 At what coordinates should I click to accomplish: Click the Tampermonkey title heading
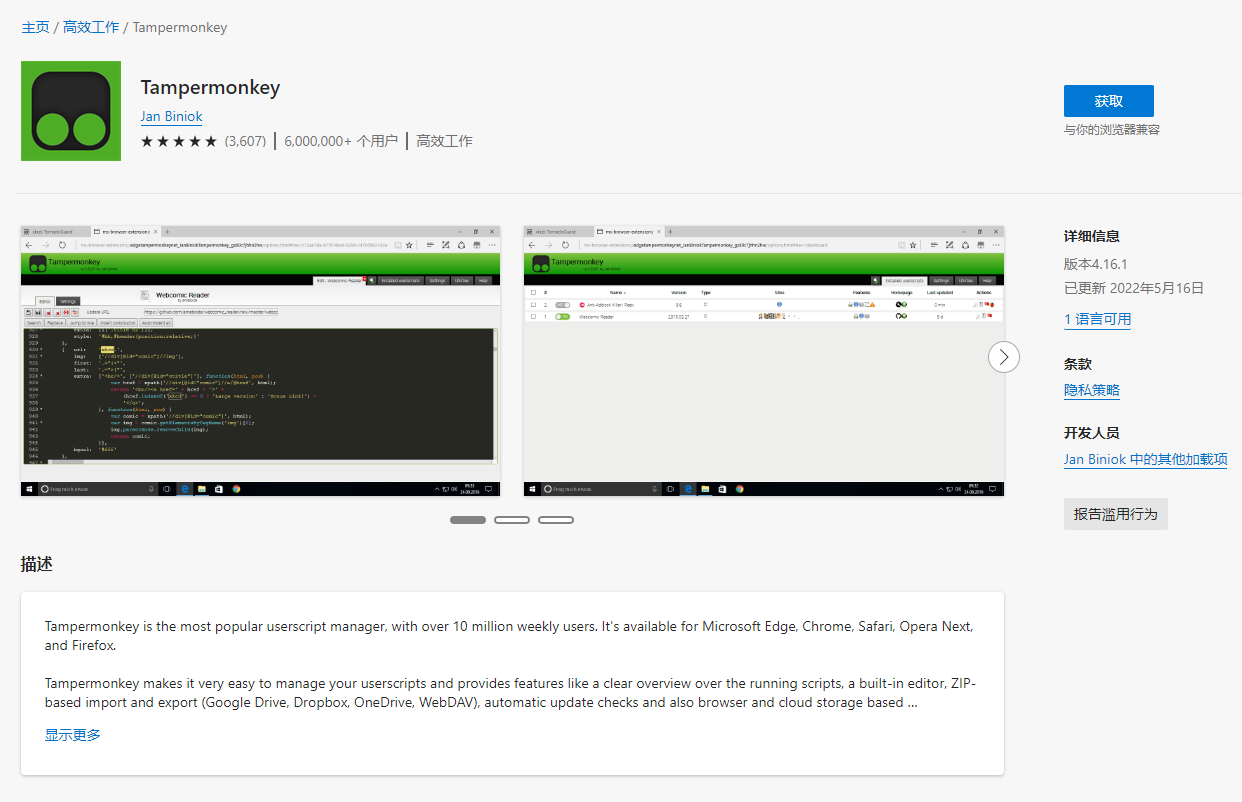click(210, 87)
